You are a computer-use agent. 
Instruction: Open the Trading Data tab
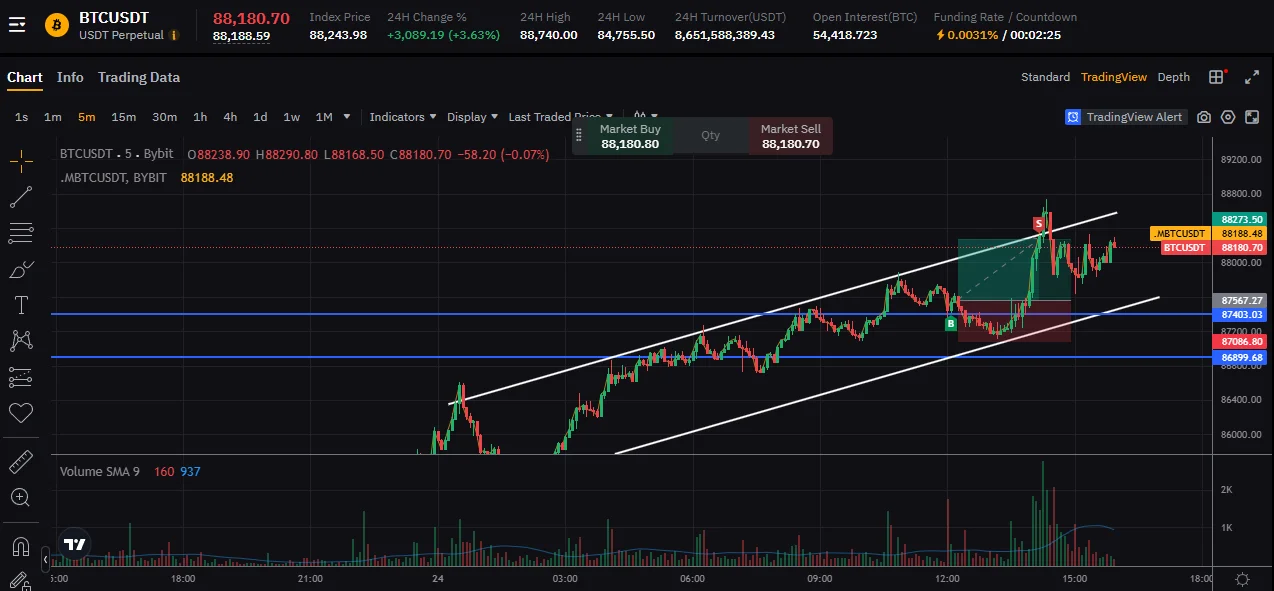tap(139, 77)
